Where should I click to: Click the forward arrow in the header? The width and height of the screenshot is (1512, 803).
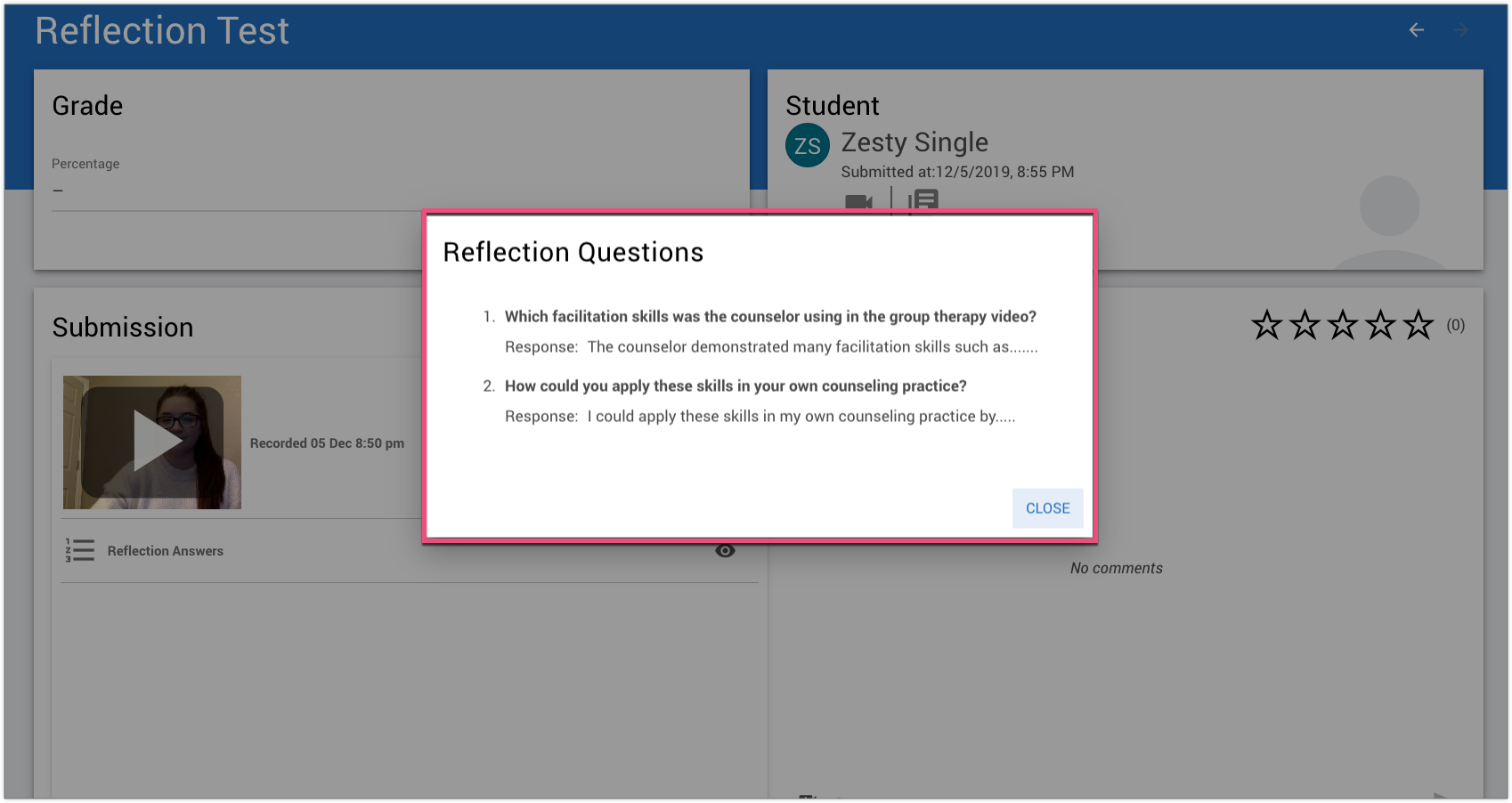pyautogui.click(x=1460, y=30)
